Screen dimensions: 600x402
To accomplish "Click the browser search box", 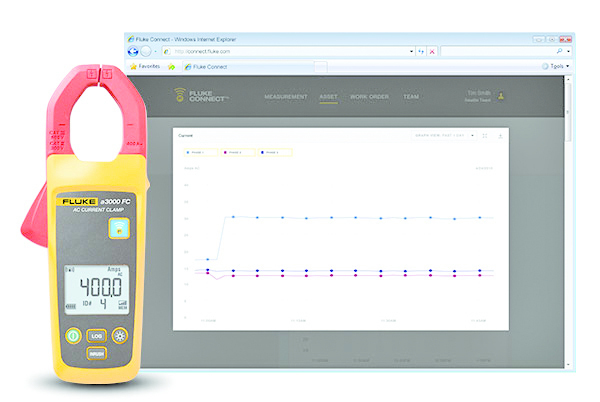I will (x=498, y=51).
